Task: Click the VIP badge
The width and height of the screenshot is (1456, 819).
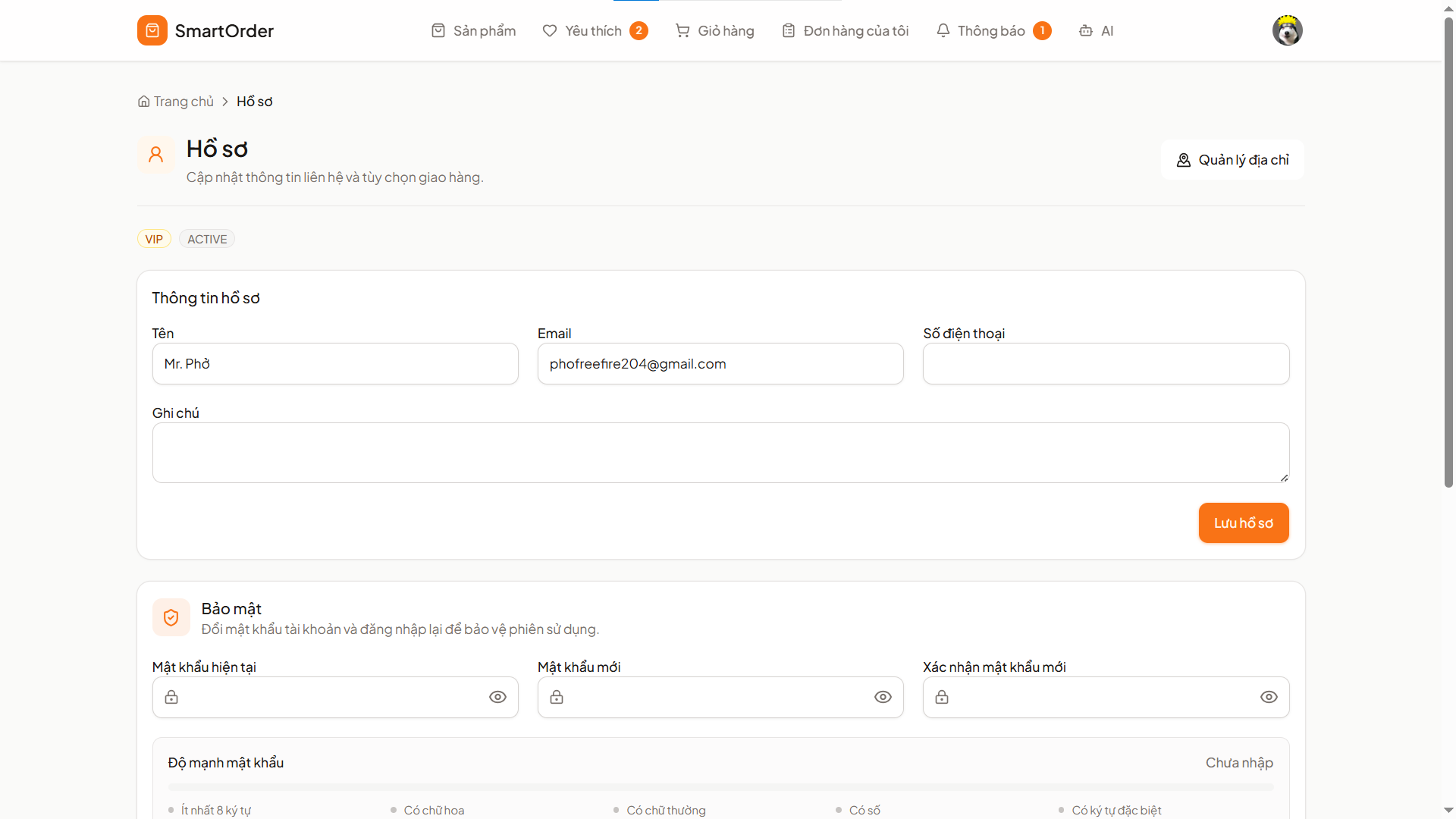Action: [x=154, y=239]
